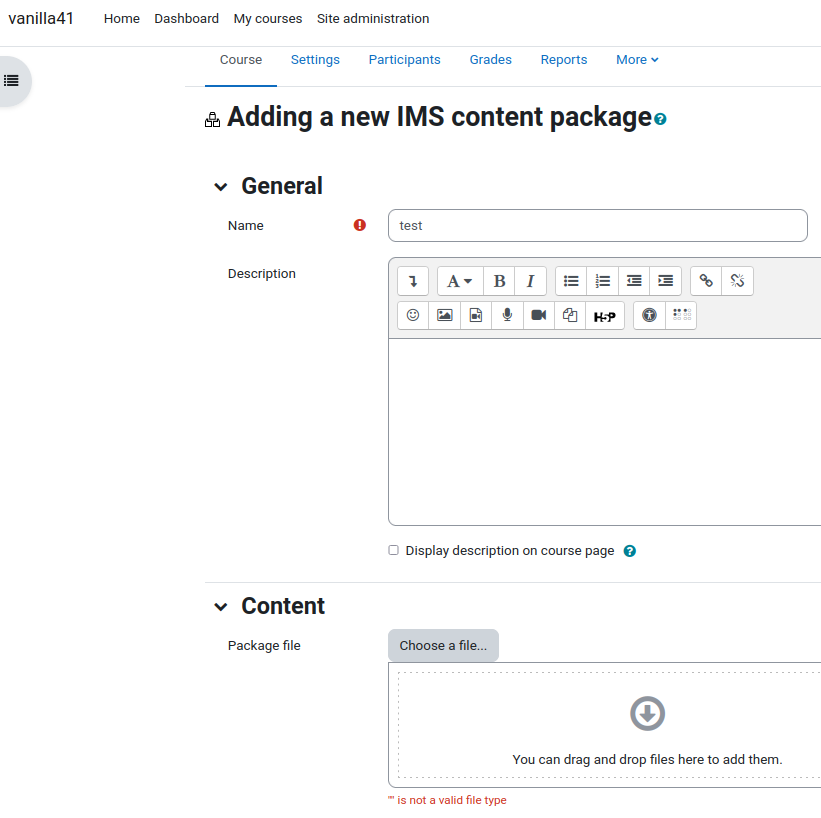Go to Home in top navigation
Viewport: 821px width, 818px height.
122,19
